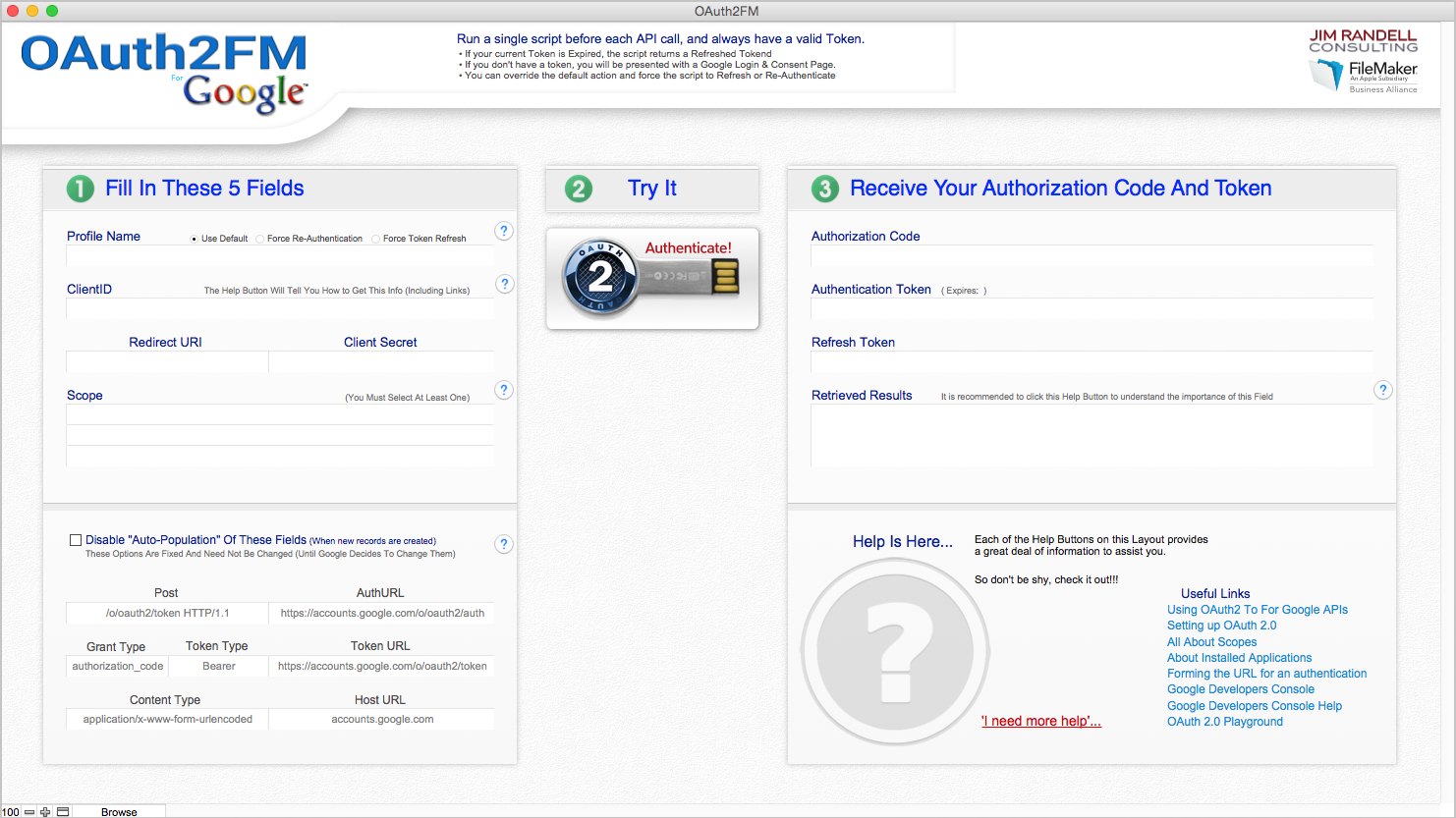Screen dimensions: 1456x818
Task: Open About Installed Applications link
Action: pyautogui.click(x=1239, y=658)
